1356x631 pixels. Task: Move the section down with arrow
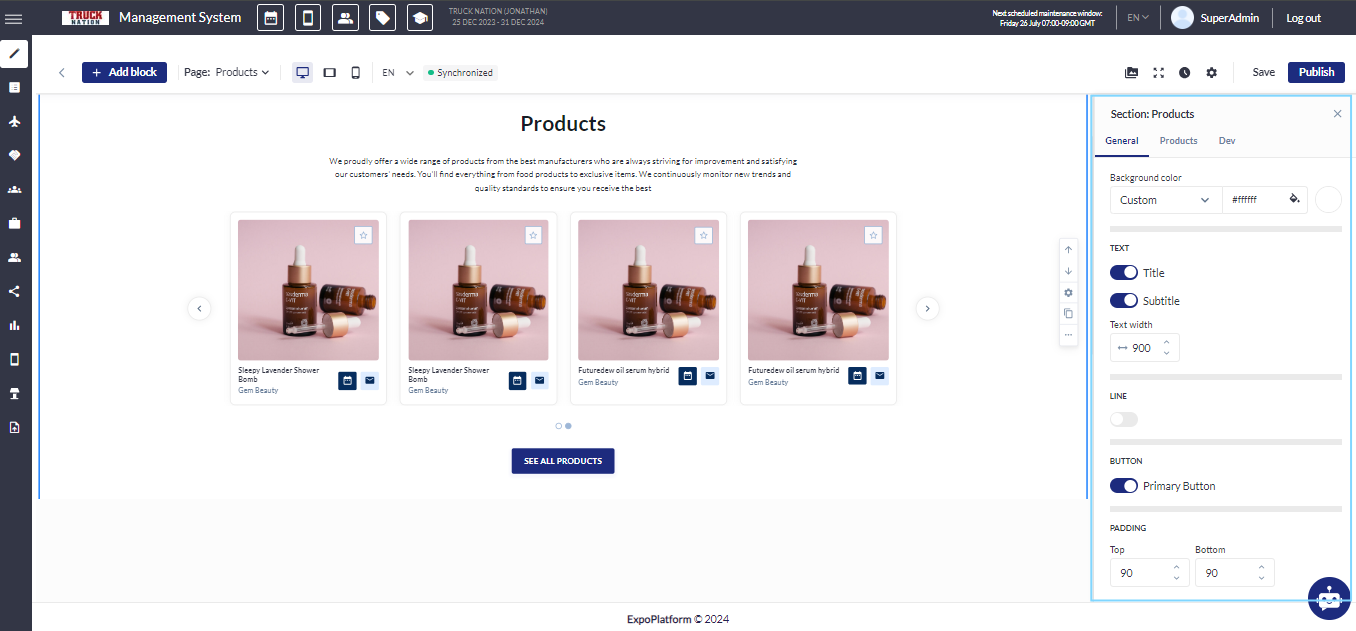pyautogui.click(x=1068, y=271)
